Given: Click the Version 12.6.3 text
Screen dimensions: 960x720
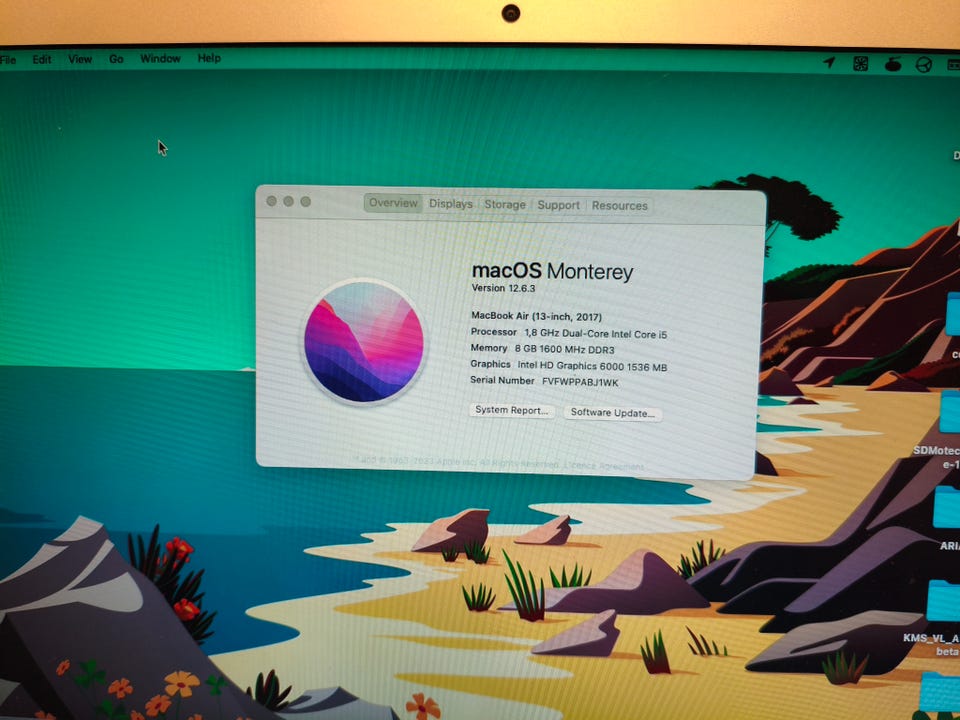Looking at the screenshot, I should (x=503, y=288).
